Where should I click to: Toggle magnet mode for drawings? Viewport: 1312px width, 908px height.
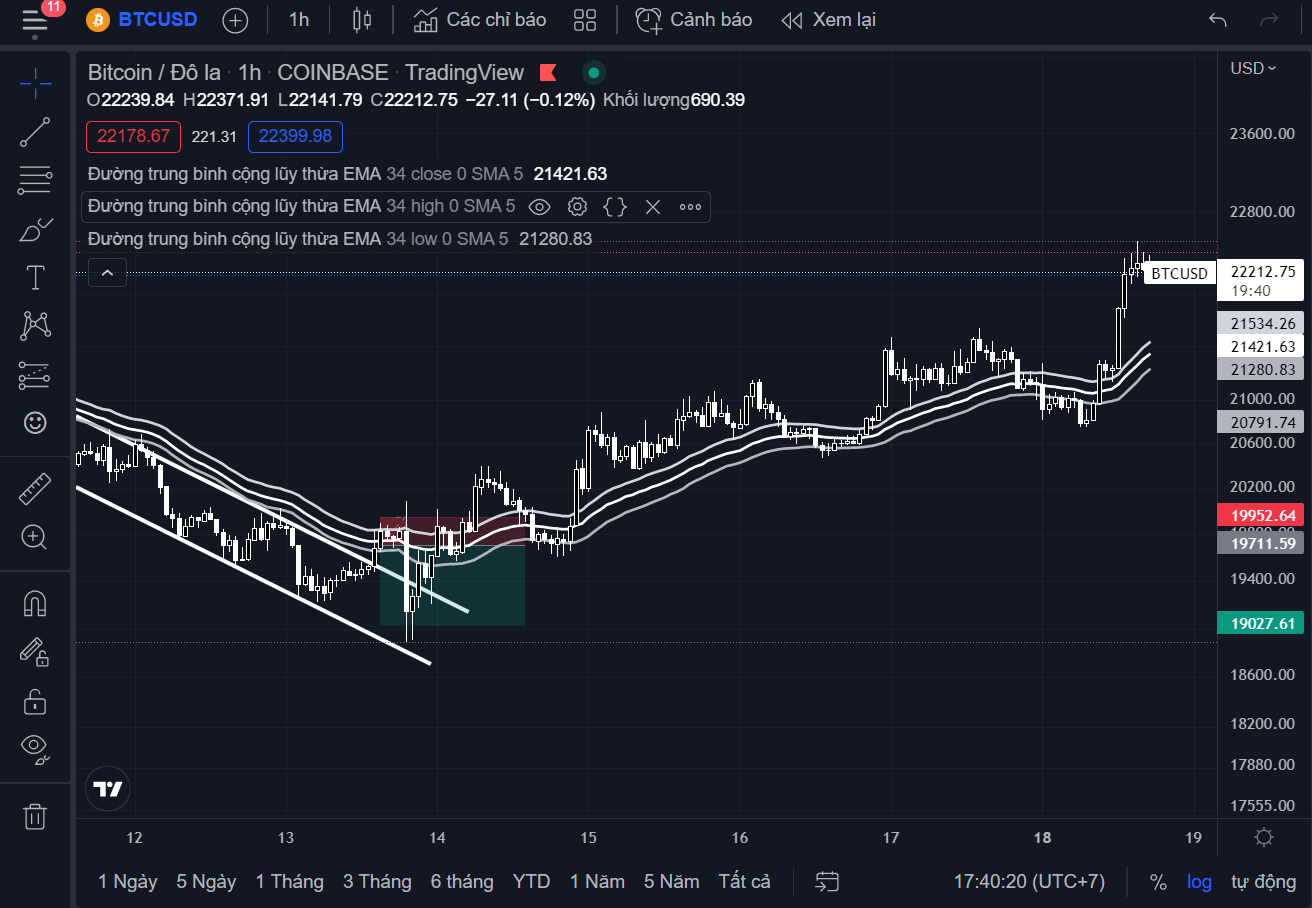(x=35, y=604)
